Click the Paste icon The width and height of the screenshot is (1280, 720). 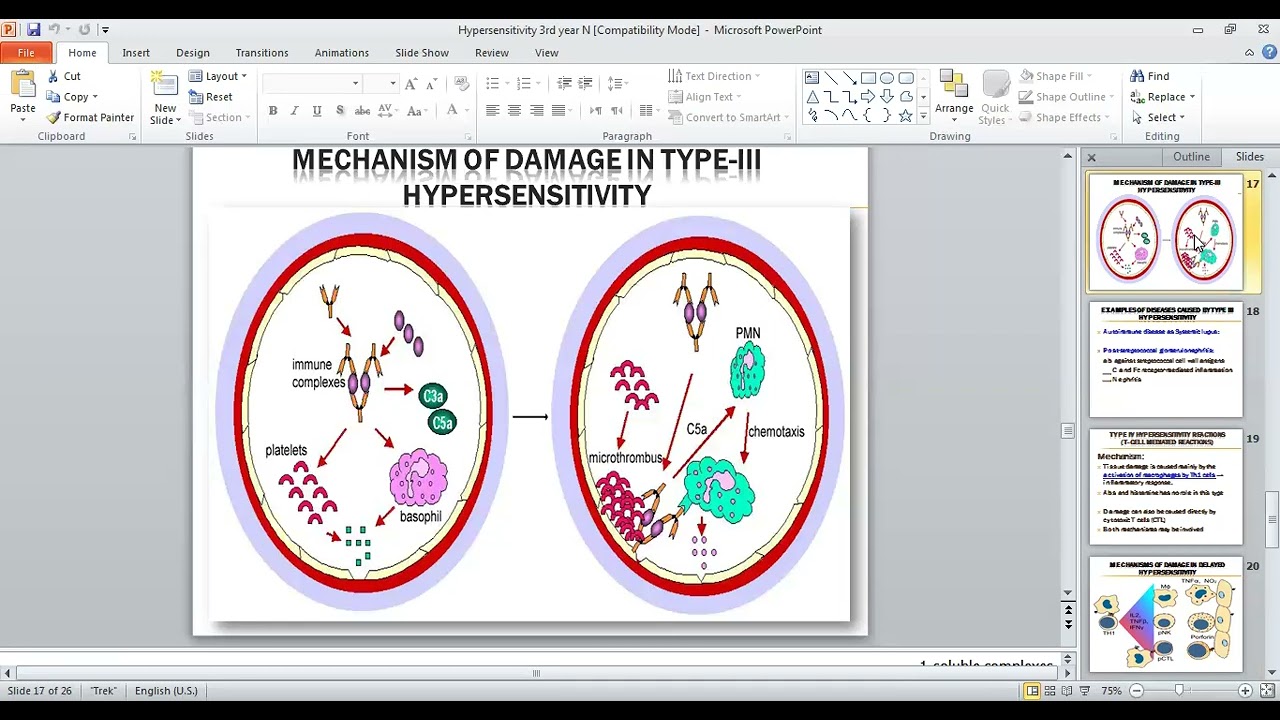[22, 84]
